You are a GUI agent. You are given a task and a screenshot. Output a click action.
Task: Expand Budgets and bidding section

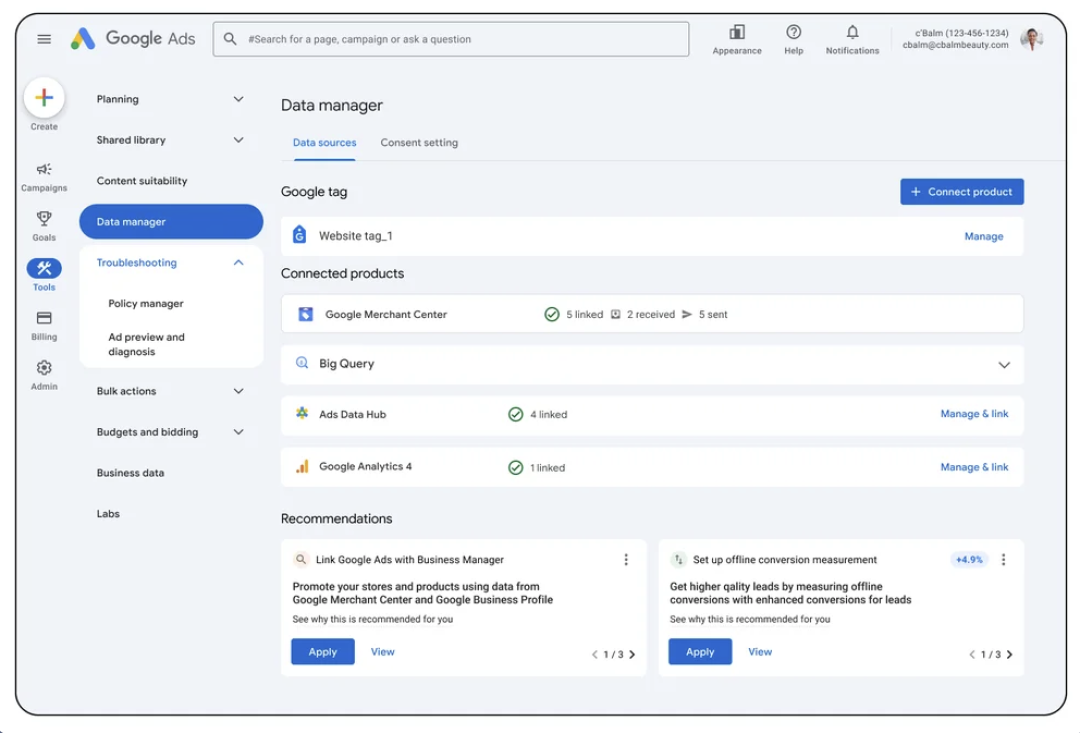point(238,432)
